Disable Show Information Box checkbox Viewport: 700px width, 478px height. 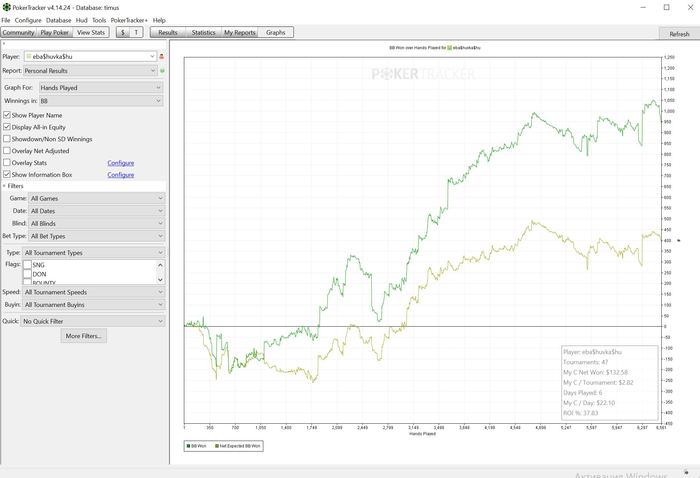[x=7, y=175]
